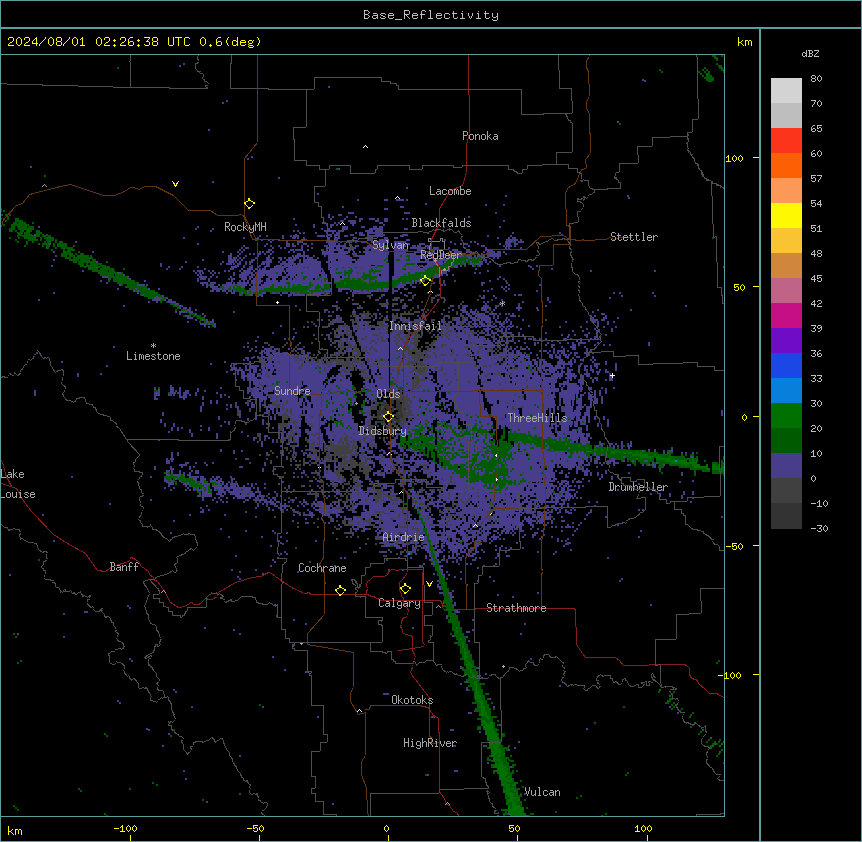The width and height of the screenshot is (862, 842).
Task: Click the Olds label
Action: pyautogui.click(x=388, y=394)
